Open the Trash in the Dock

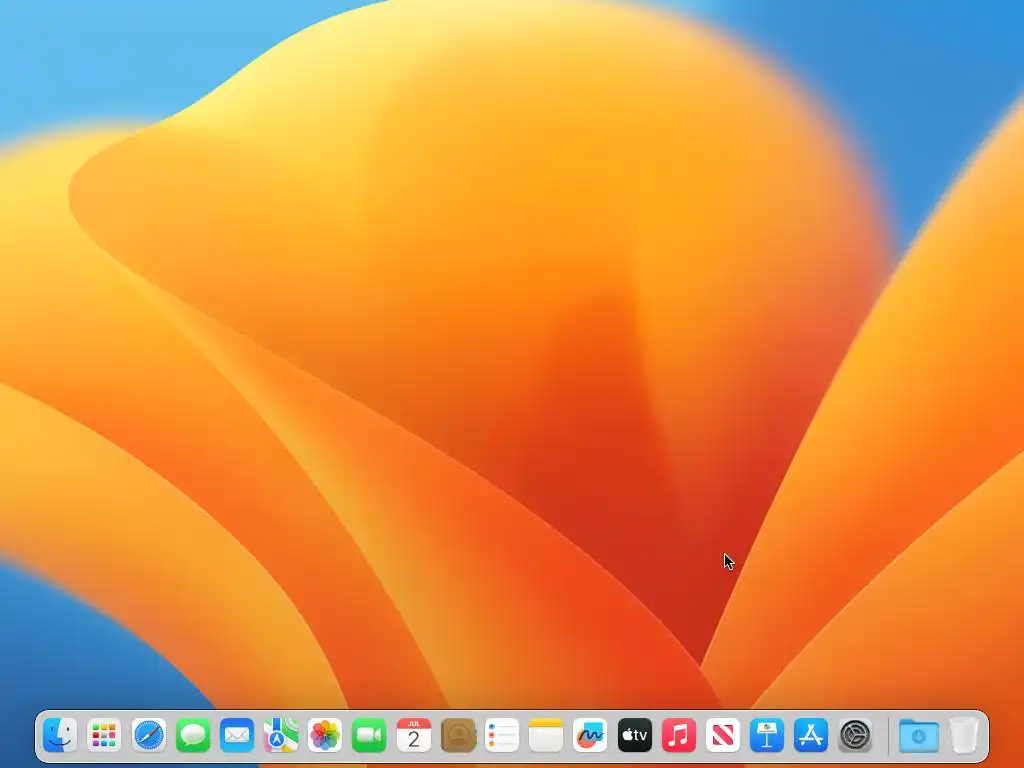964,735
